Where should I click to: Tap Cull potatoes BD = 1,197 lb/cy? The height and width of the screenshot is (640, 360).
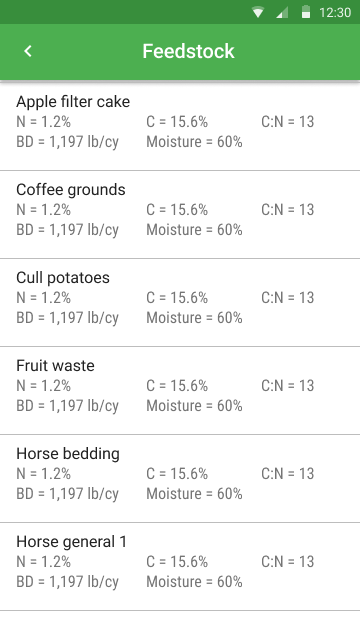click(67, 318)
